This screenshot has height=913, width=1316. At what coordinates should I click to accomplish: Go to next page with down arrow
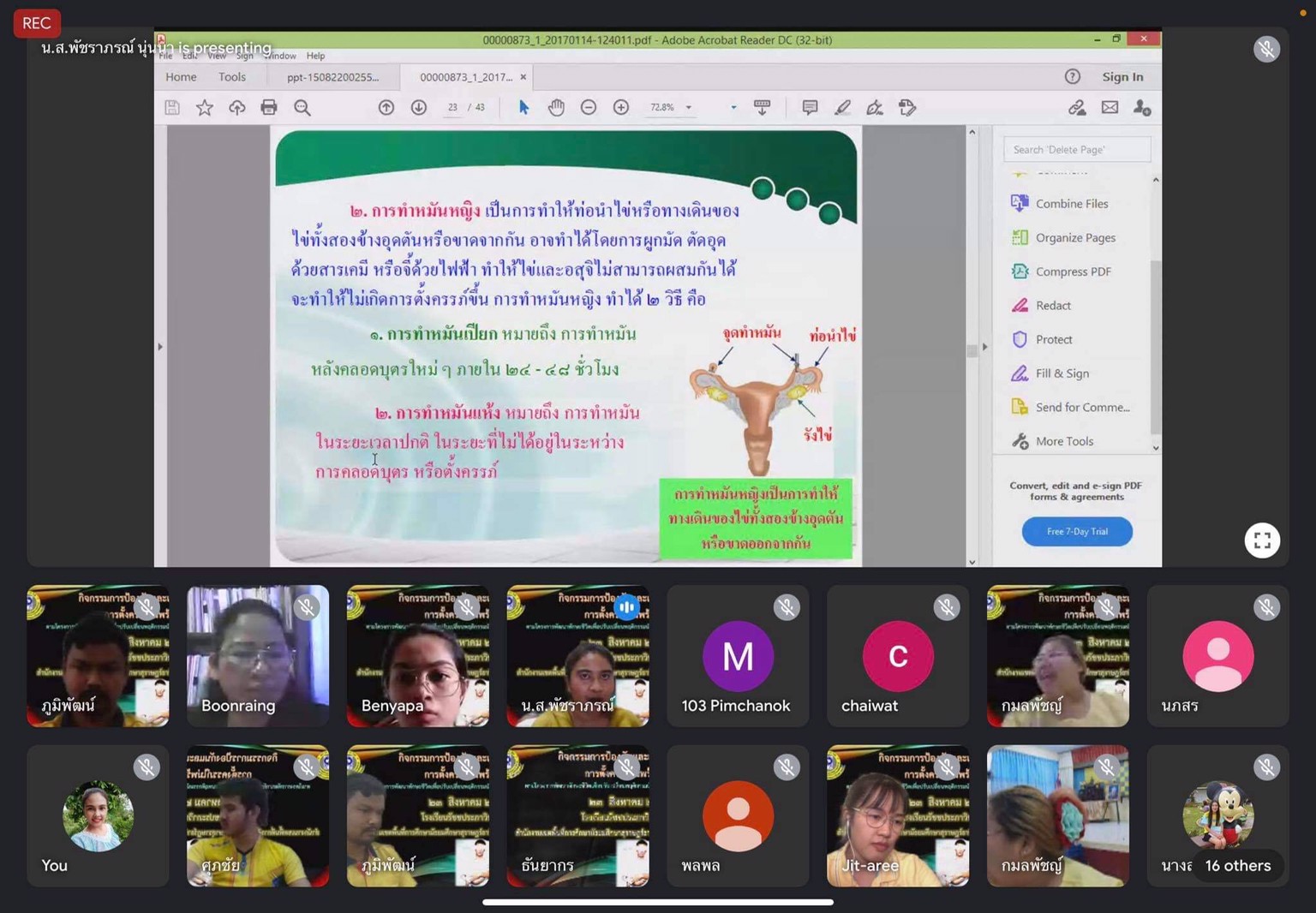click(x=419, y=107)
